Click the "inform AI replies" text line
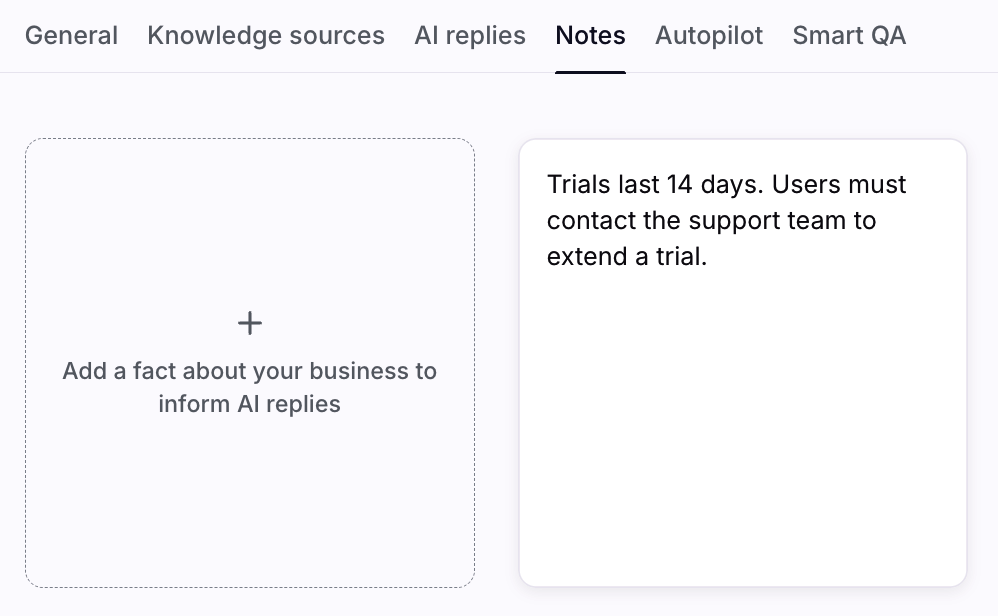The image size is (998, 616). tap(249, 404)
